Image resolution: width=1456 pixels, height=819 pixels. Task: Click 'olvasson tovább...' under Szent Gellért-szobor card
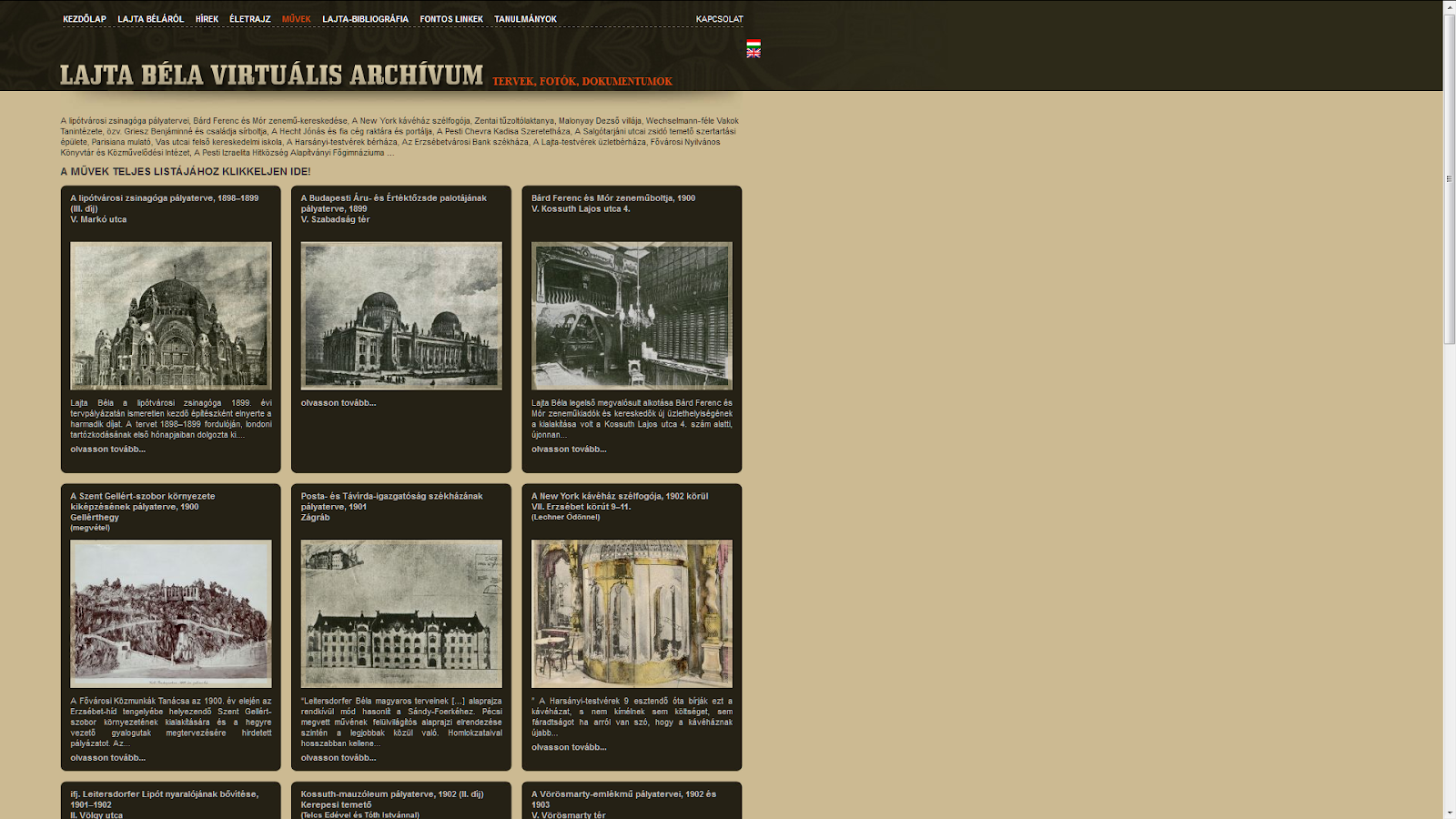tap(107, 757)
